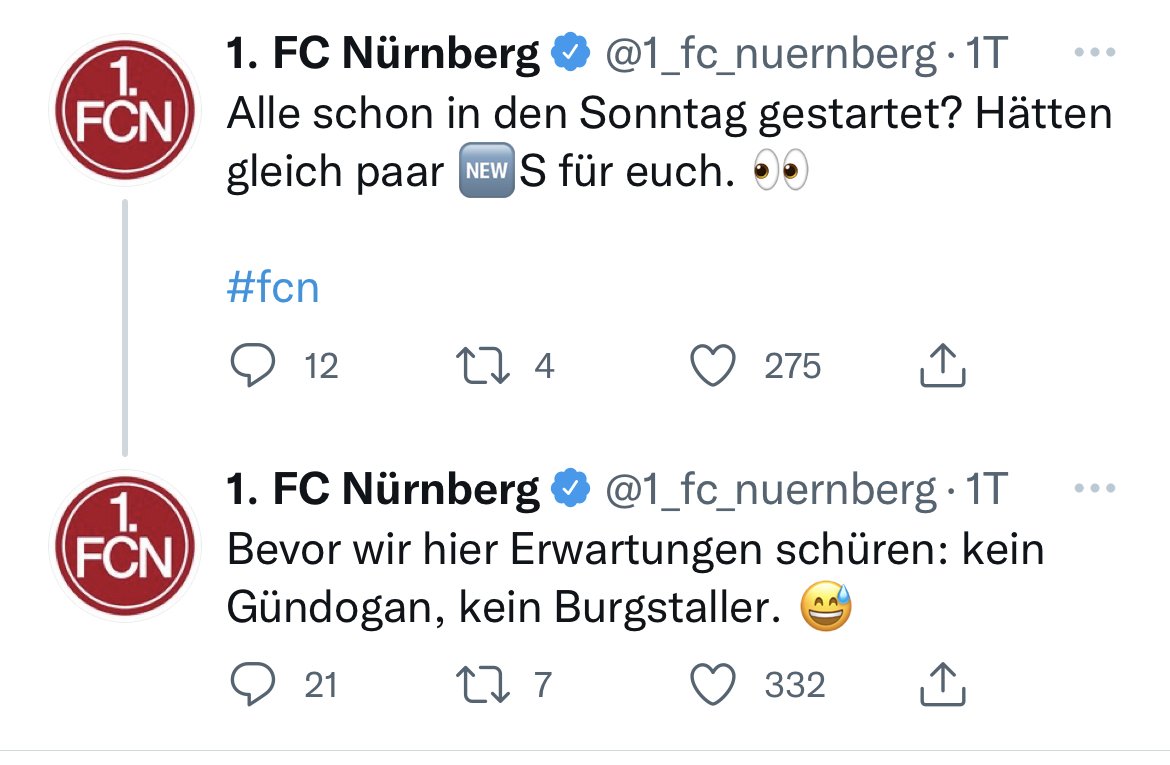
Task: Share the Gündogan tweet via share icon
Action: coord(942,684)
